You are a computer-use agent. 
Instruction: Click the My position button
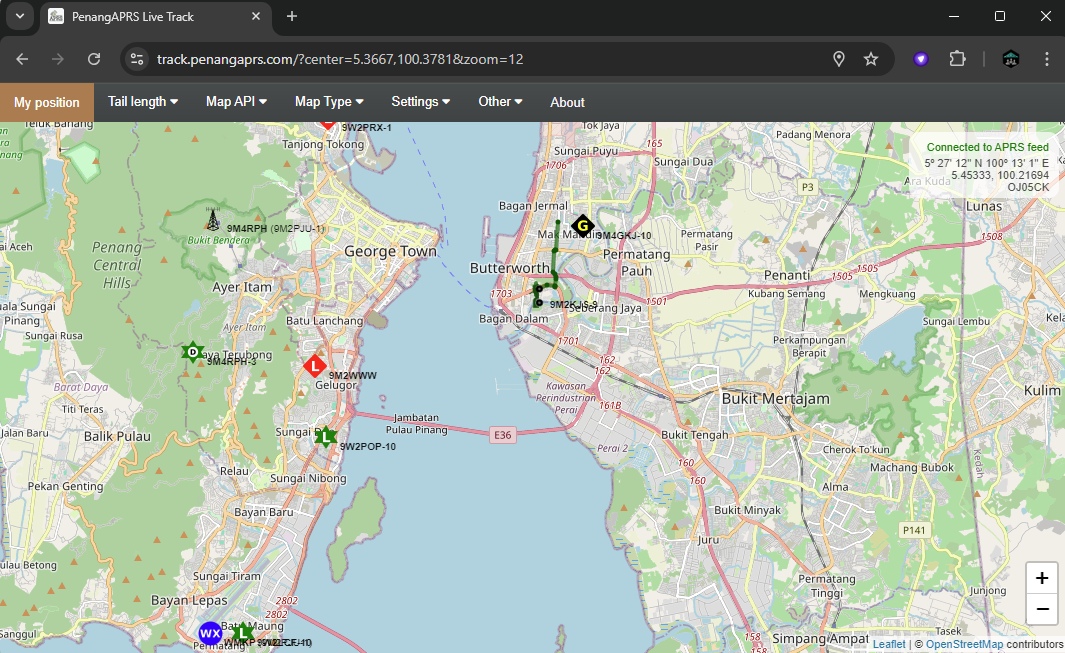(47, 103)
